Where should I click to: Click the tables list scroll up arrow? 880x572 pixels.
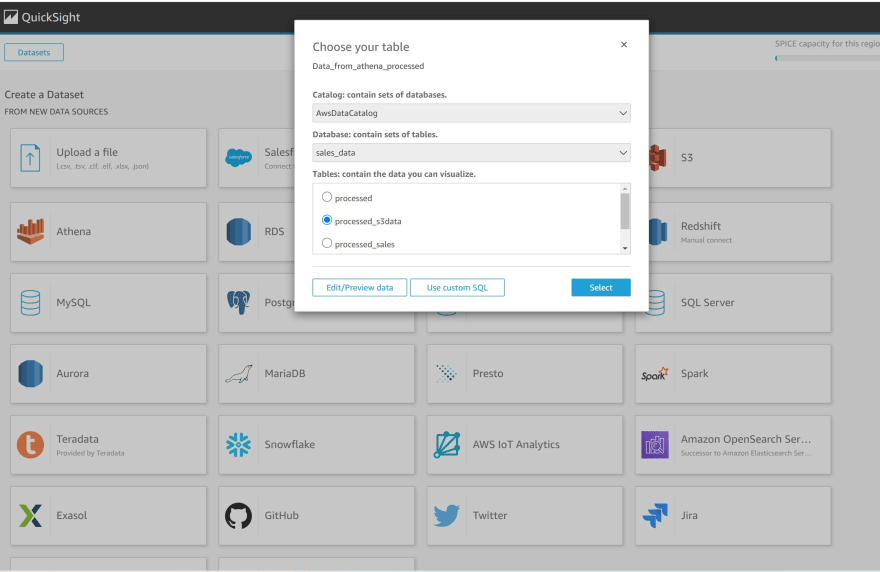click(x=625, y=188)
